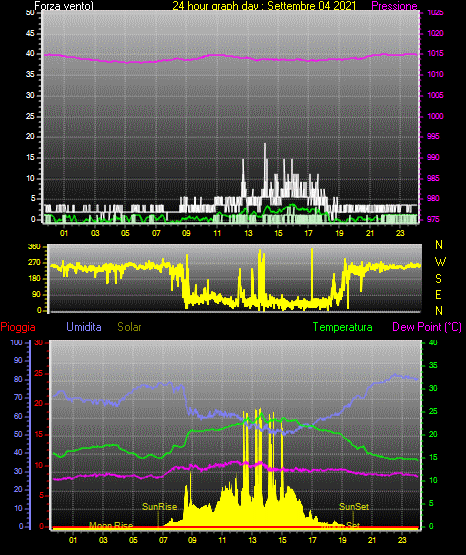Click the 980 value on pressure axis
The image size is (466, 555).
coord(433,199)
